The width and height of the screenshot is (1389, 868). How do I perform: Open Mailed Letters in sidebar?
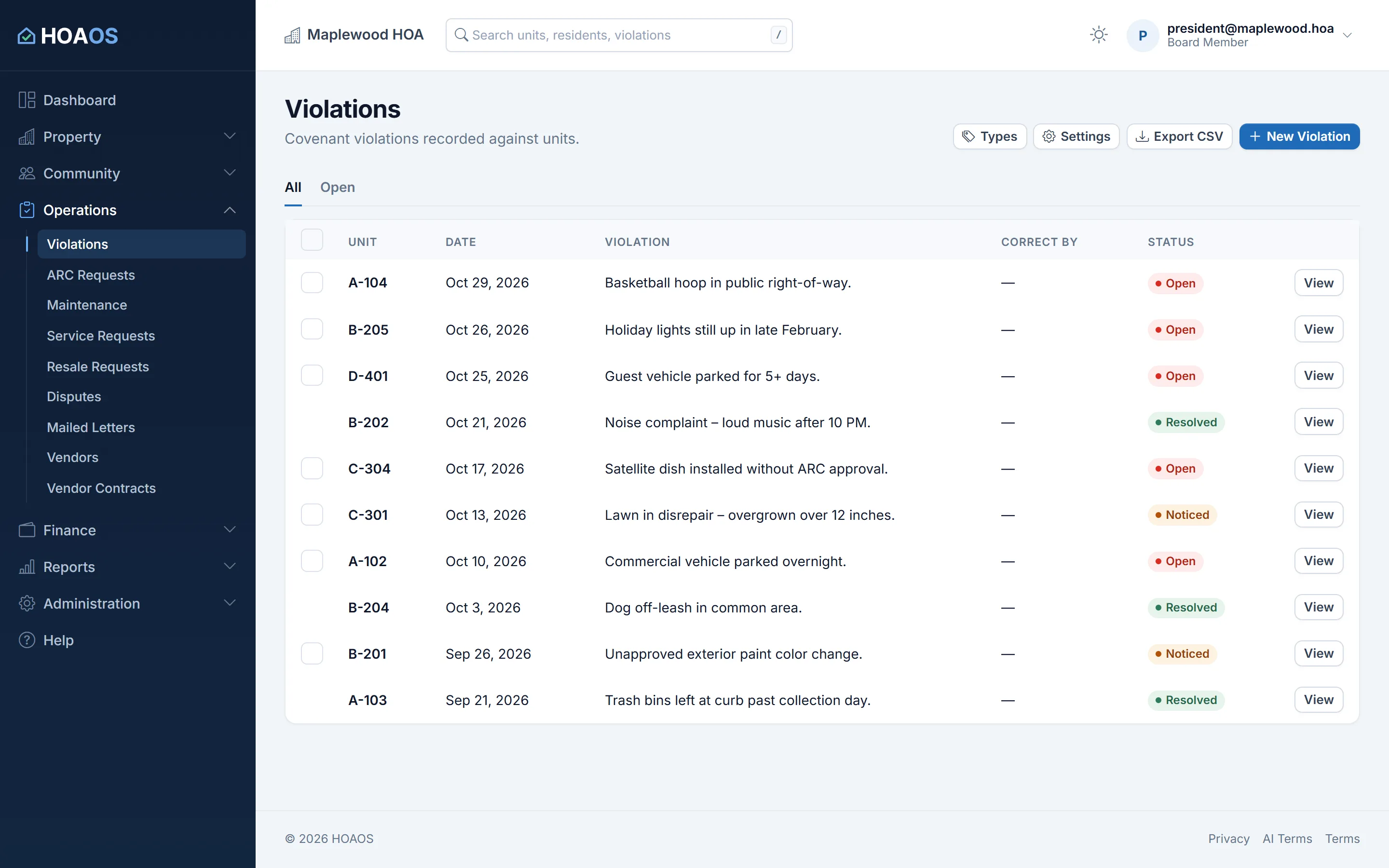[x=91, y=427]
